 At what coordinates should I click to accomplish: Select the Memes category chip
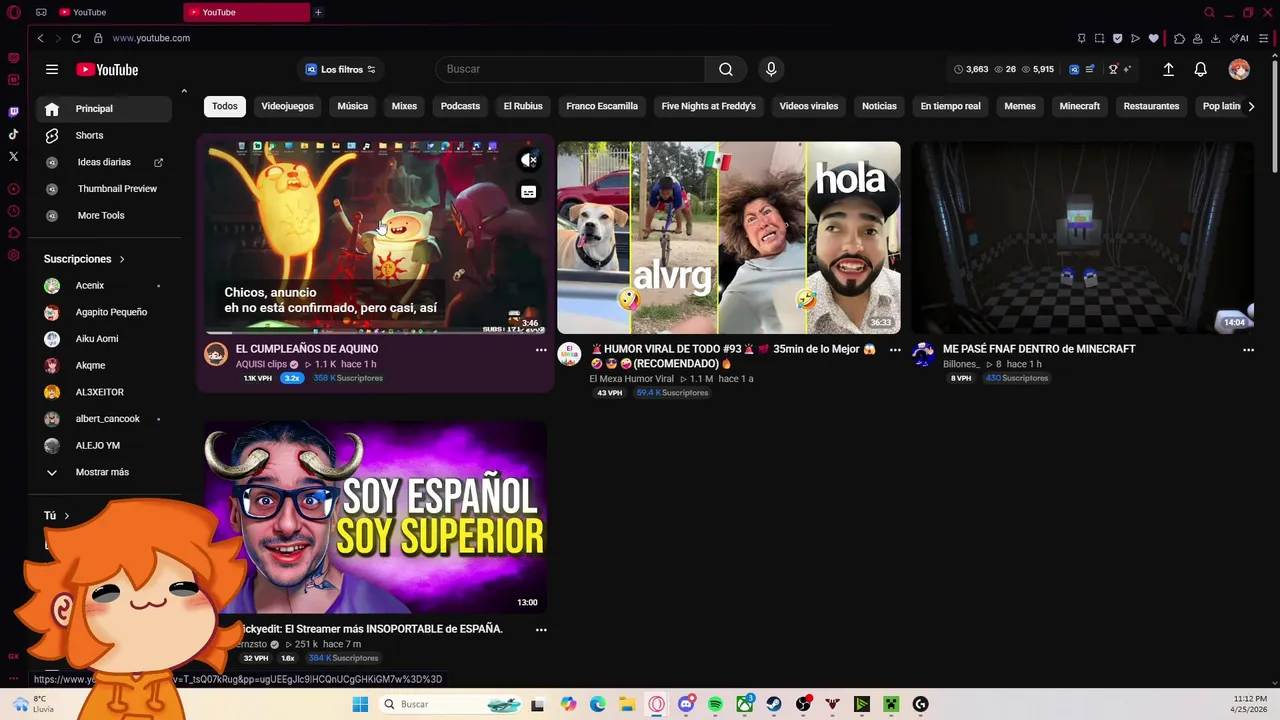click(1020, 106)
